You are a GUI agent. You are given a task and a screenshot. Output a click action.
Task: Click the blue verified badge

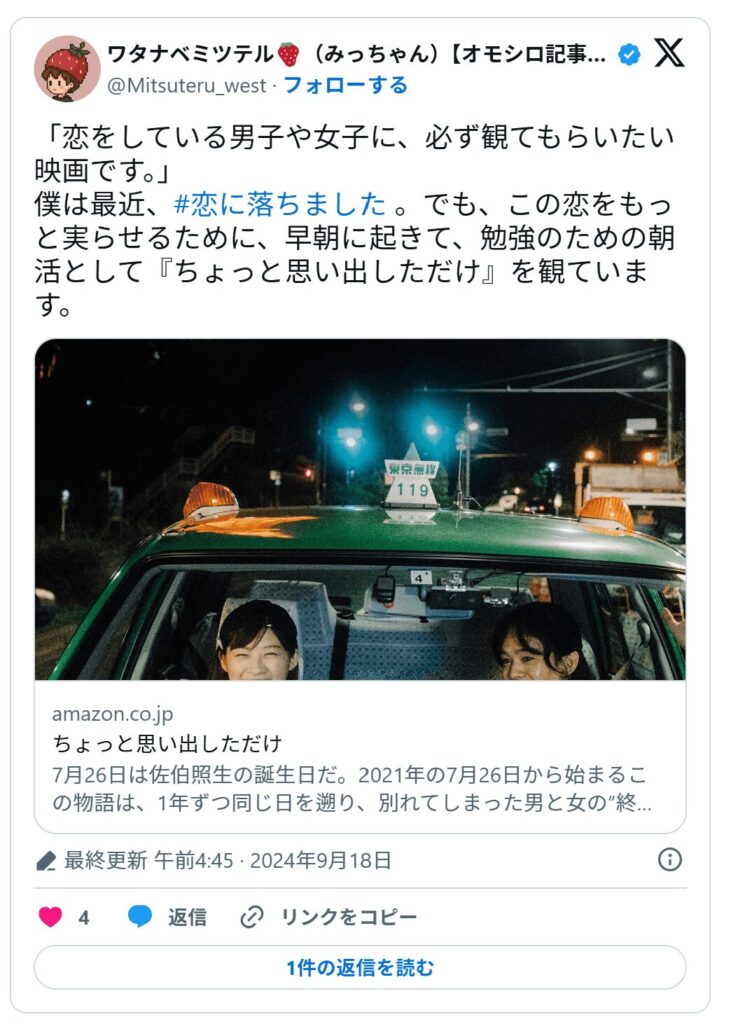click(629, 55)
